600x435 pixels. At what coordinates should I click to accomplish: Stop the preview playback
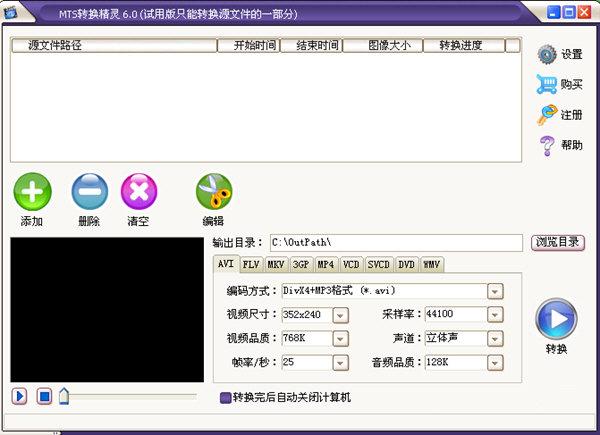tap(44, 396)
